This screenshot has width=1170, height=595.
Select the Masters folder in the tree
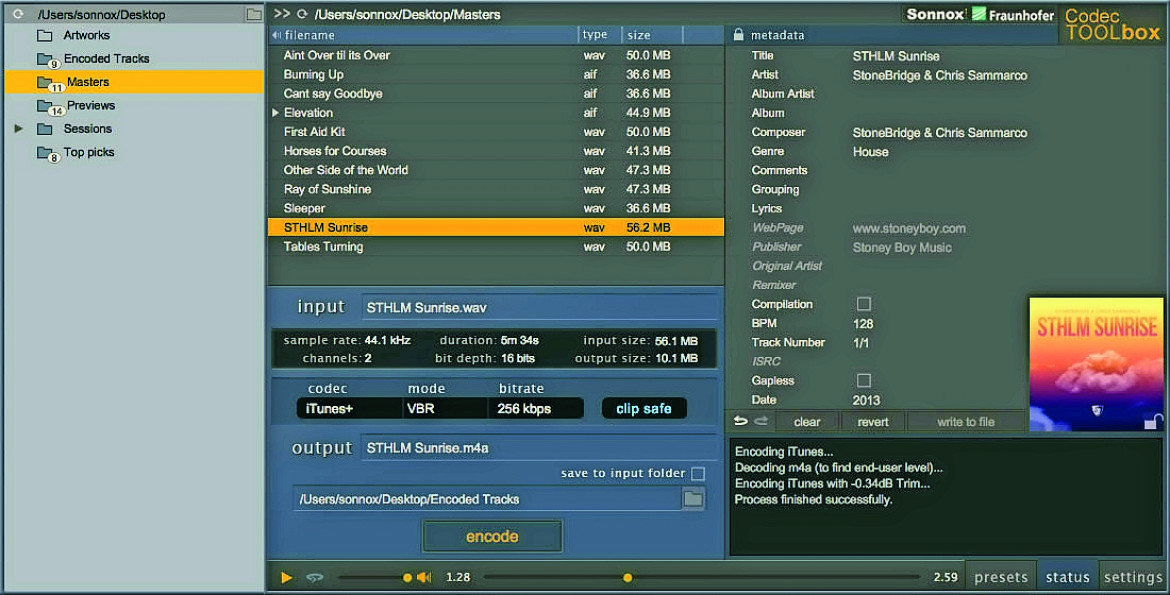pyautogui.click(x=134, y=82)
